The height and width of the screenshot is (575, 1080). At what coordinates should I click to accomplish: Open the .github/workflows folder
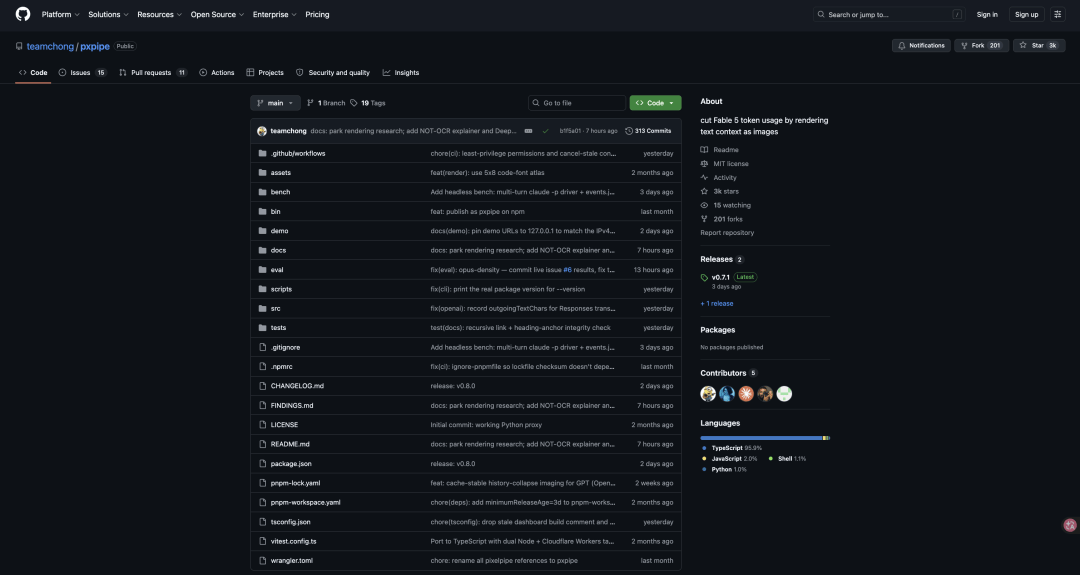298,154
